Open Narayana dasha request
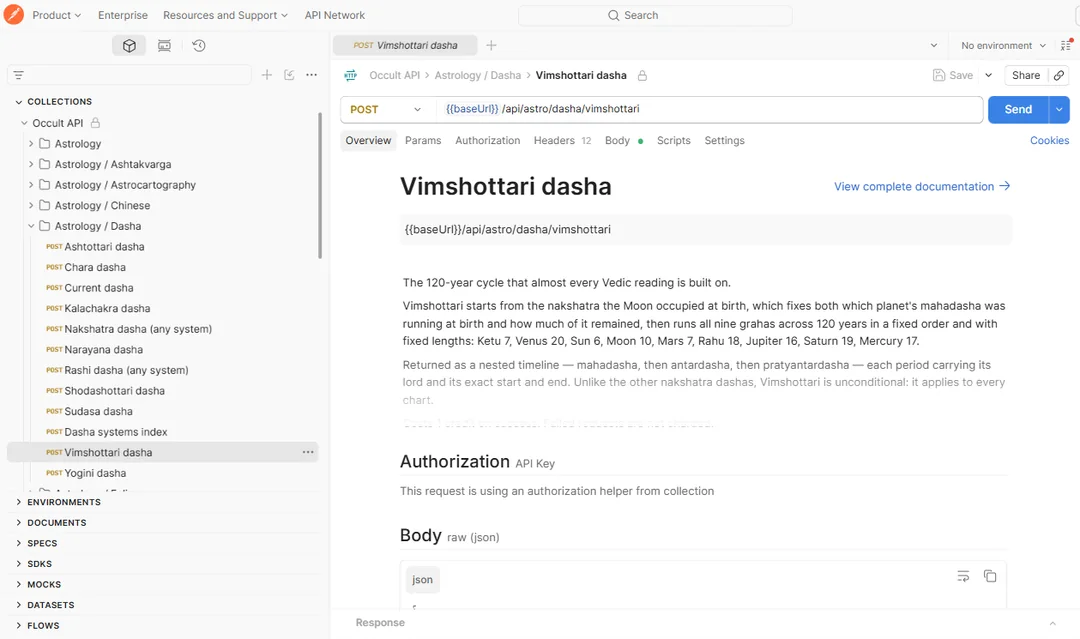 point(103,350)
